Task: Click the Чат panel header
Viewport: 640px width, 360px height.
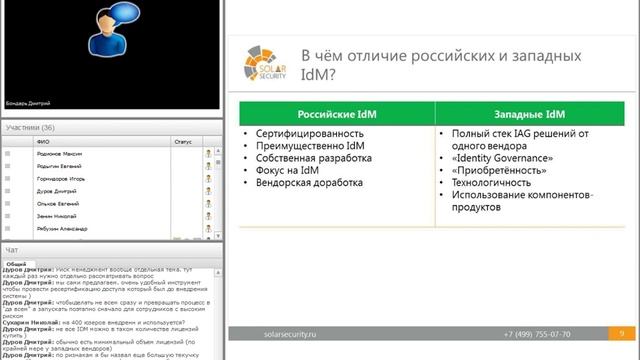Action: coord(112,250)
